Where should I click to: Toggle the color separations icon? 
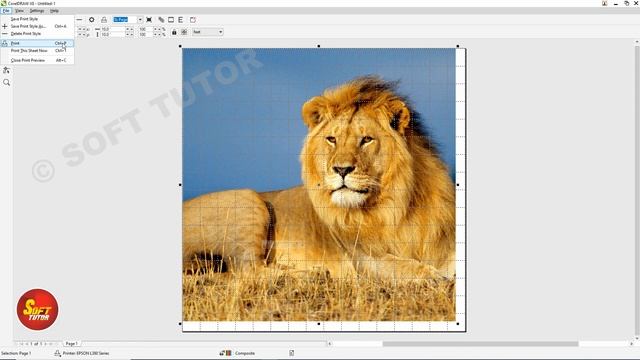point(161,20)
